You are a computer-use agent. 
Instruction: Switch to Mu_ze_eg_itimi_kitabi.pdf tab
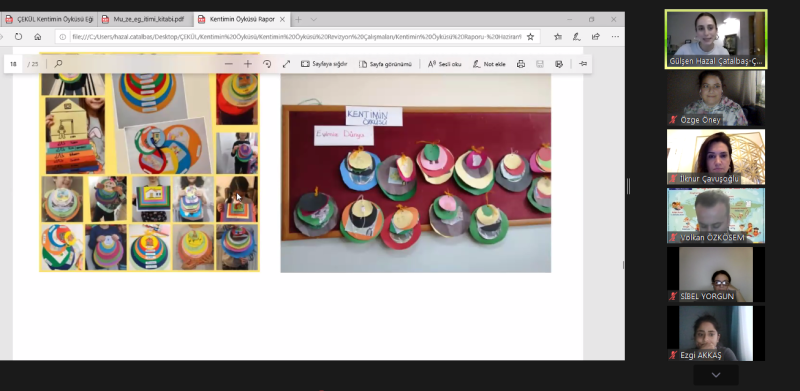click(x=145, y=19)
